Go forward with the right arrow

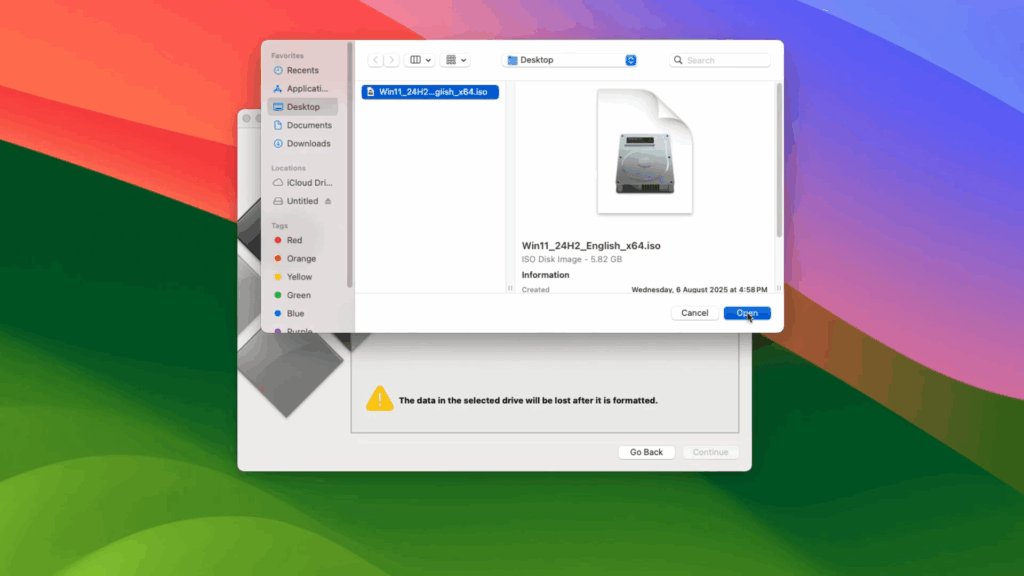coord(391,59)
